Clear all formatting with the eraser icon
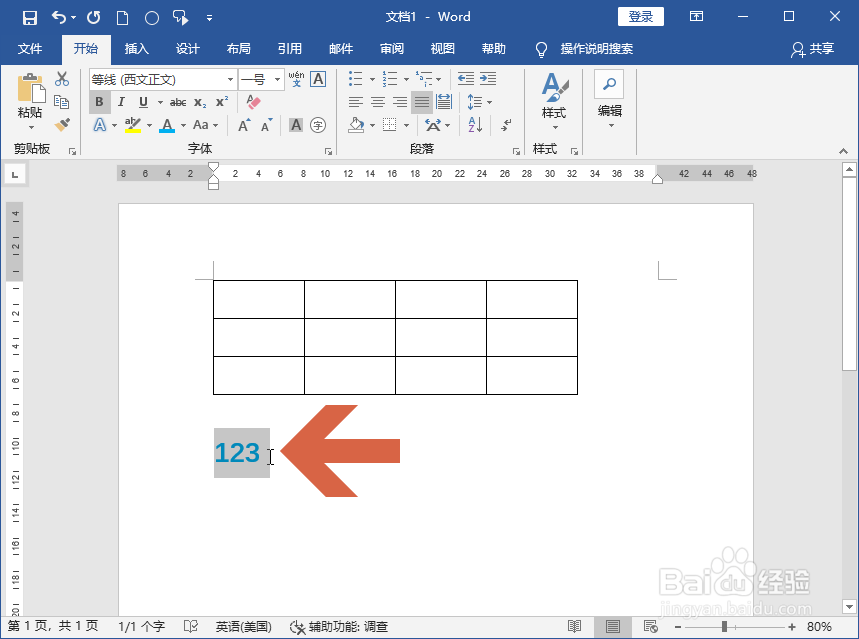 (x=253, y=102)
